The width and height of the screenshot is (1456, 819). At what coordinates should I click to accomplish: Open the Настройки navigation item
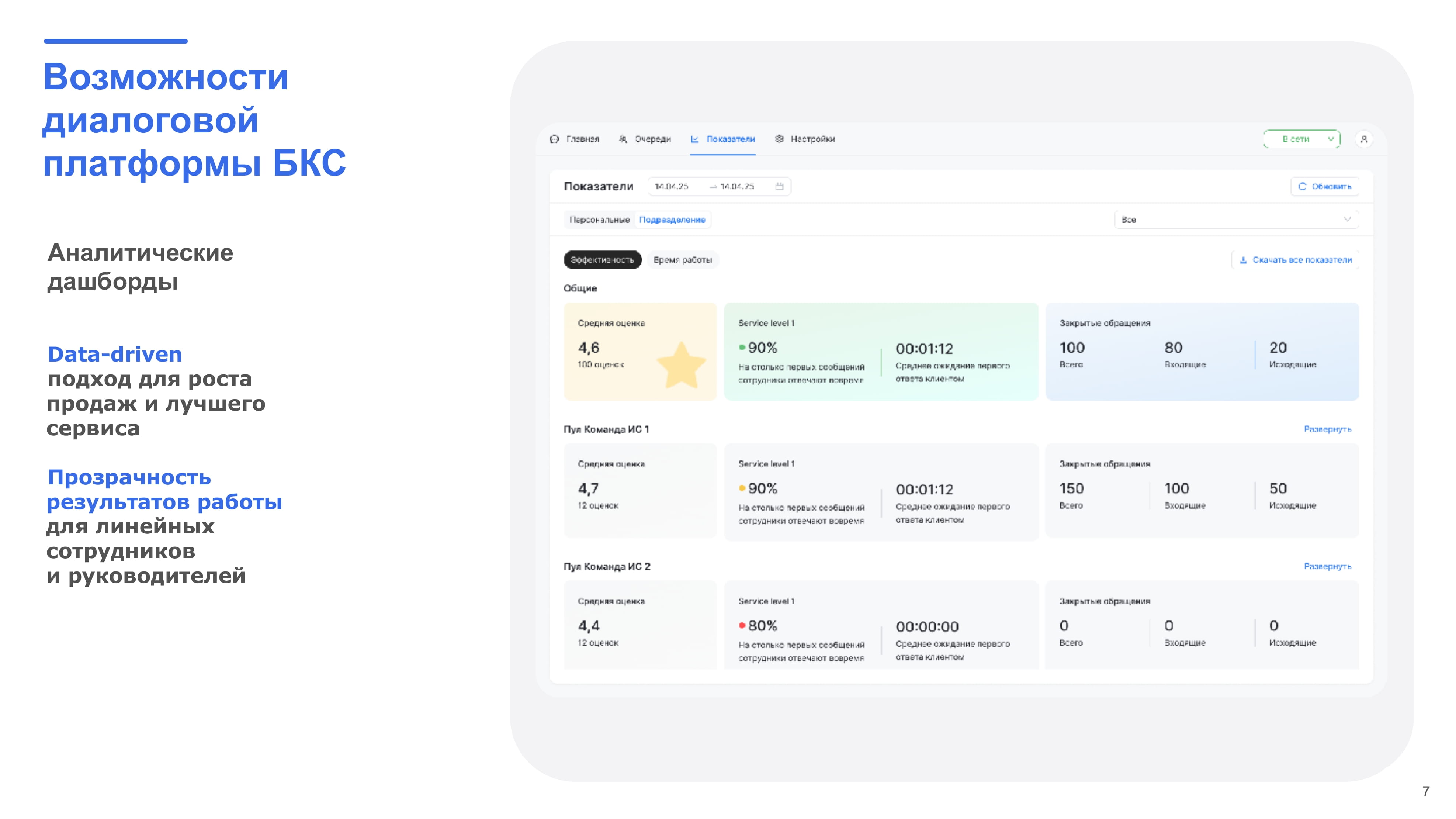[x=805, y=139]
